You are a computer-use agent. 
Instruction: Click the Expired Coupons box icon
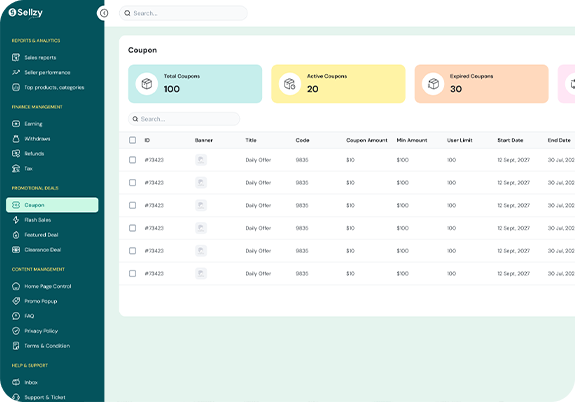click(x=433, y=84)
